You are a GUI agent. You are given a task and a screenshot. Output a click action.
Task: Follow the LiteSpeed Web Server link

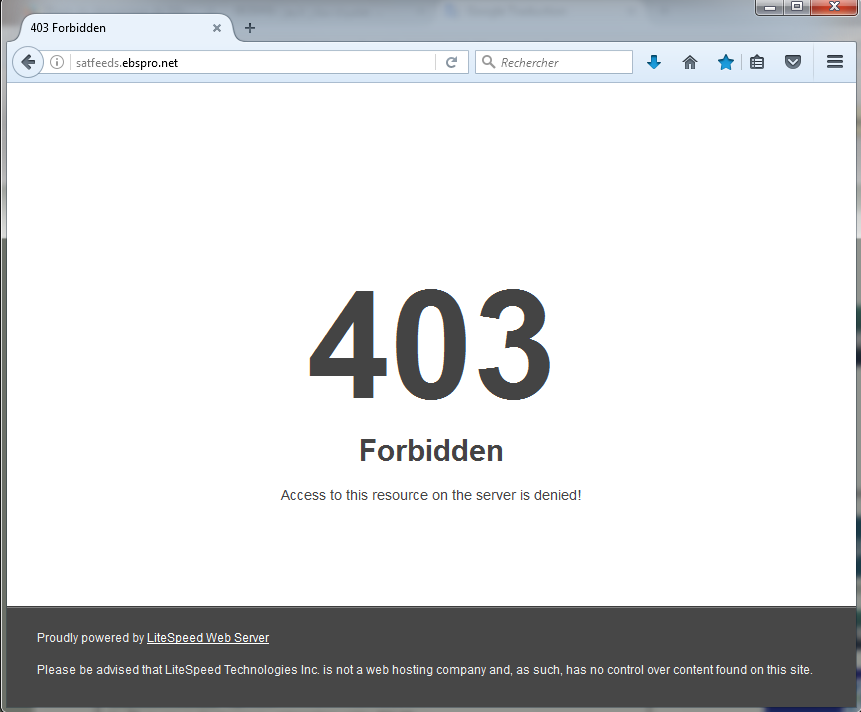pos(207,638)
